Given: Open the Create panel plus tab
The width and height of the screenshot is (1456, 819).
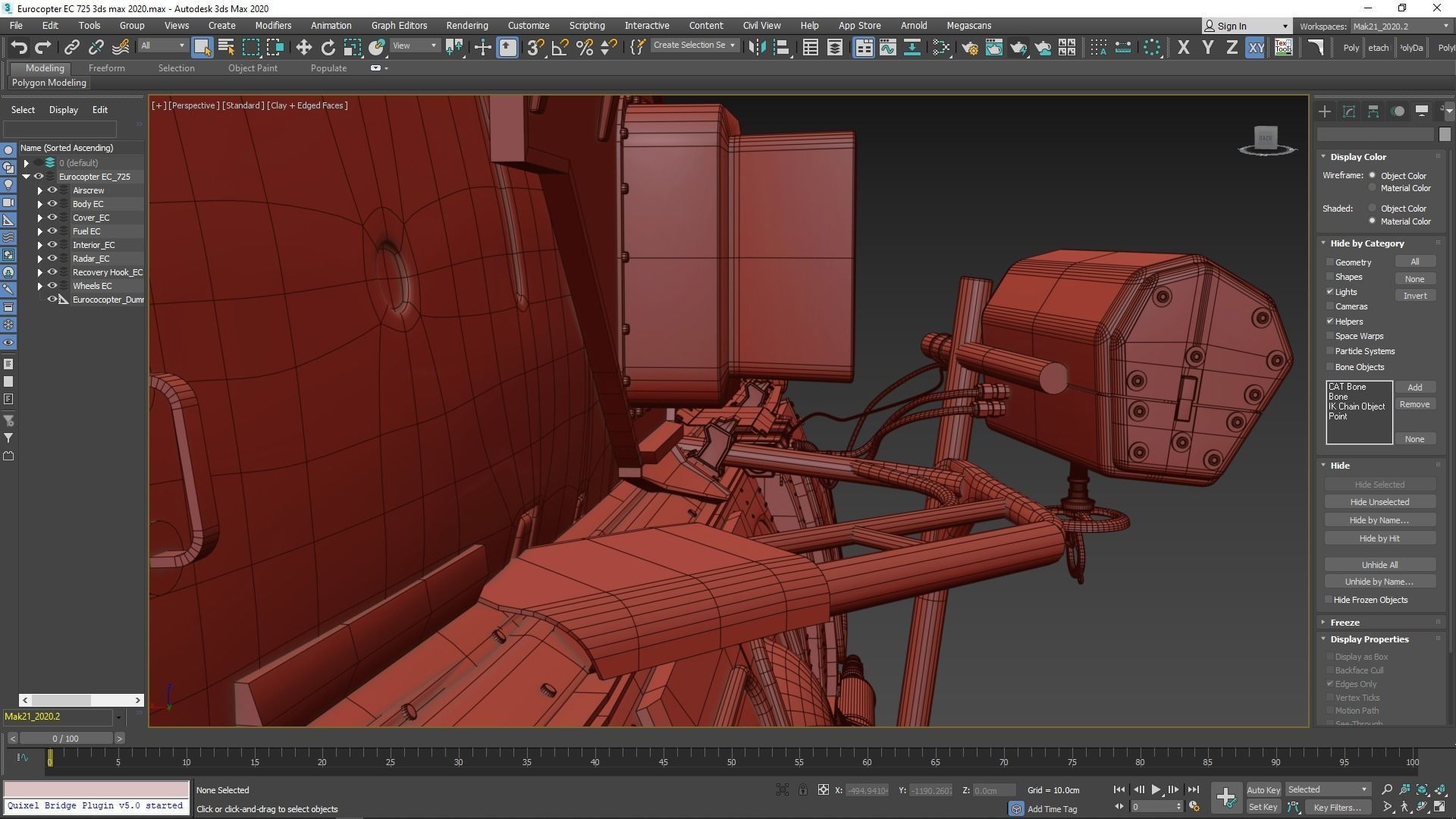Looking at the screenshot, I should tap(1324, 111).
